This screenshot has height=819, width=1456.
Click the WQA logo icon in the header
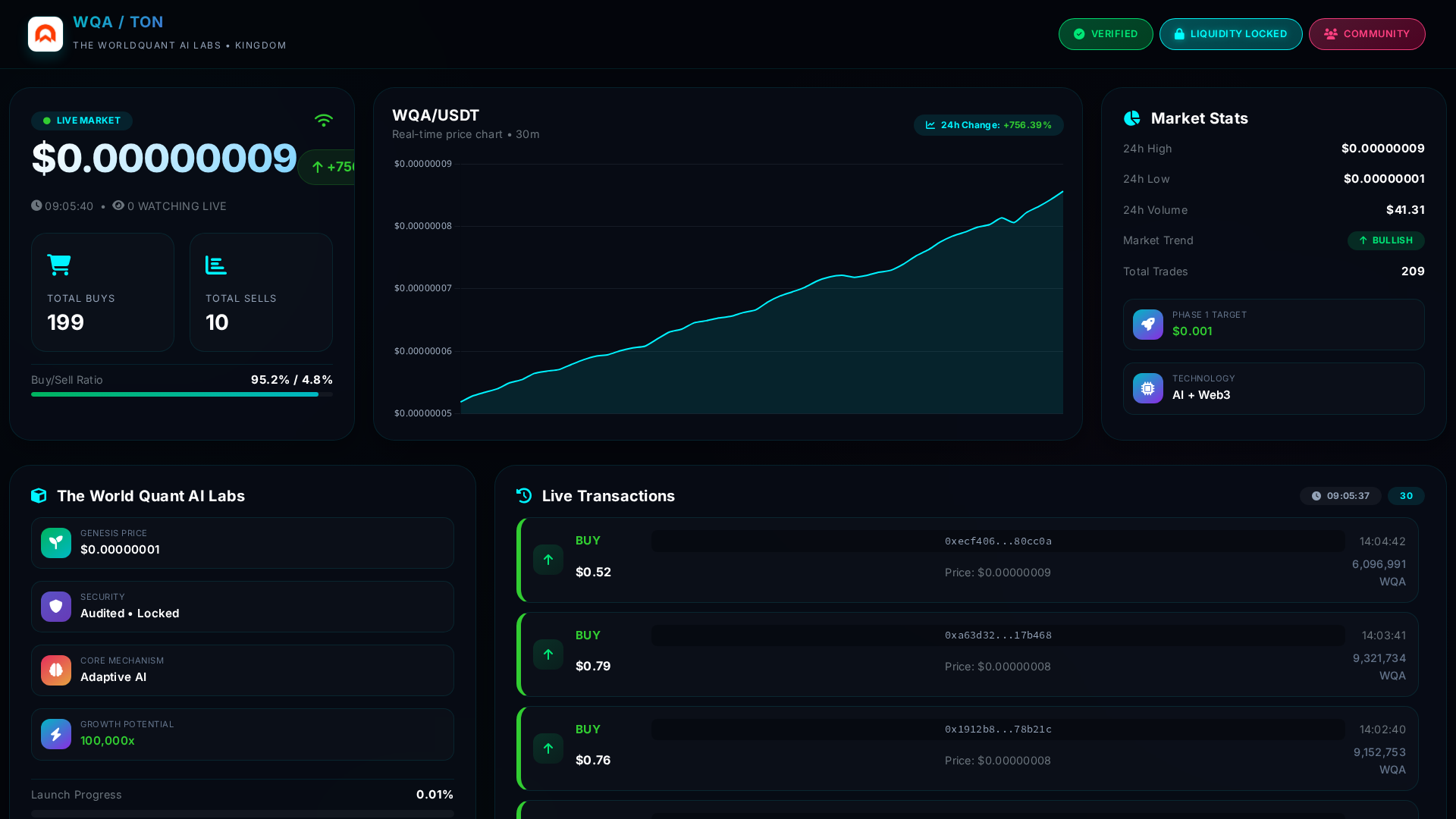[45, 33]
